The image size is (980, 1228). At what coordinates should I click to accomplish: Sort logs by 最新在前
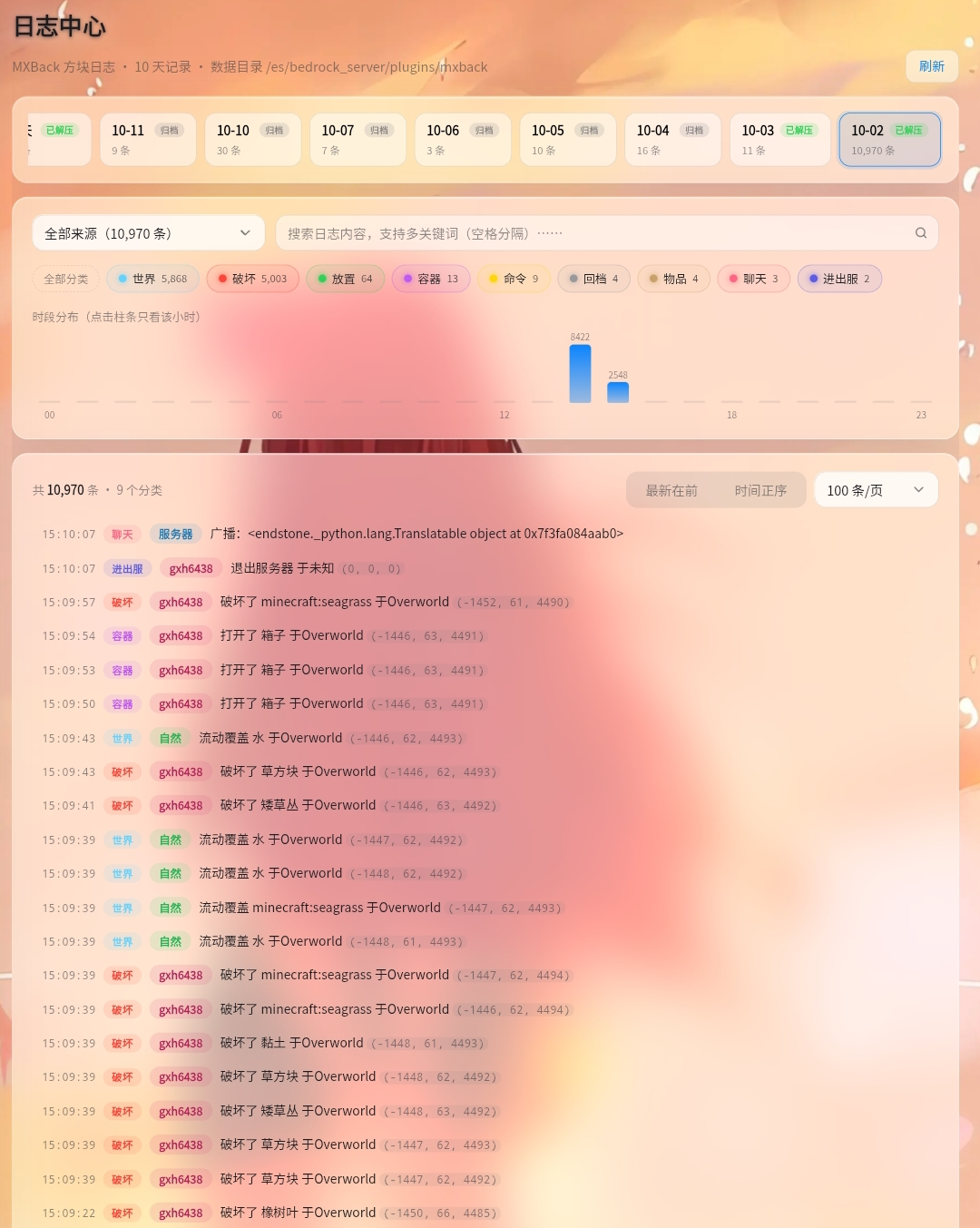tap(671, 490)
